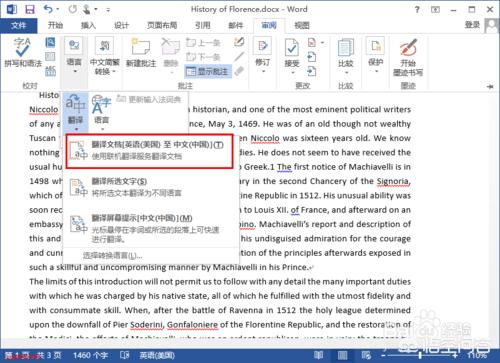Click 更新输入法词典 option
The height and width of the screenshot is (363, 500).
149,99
